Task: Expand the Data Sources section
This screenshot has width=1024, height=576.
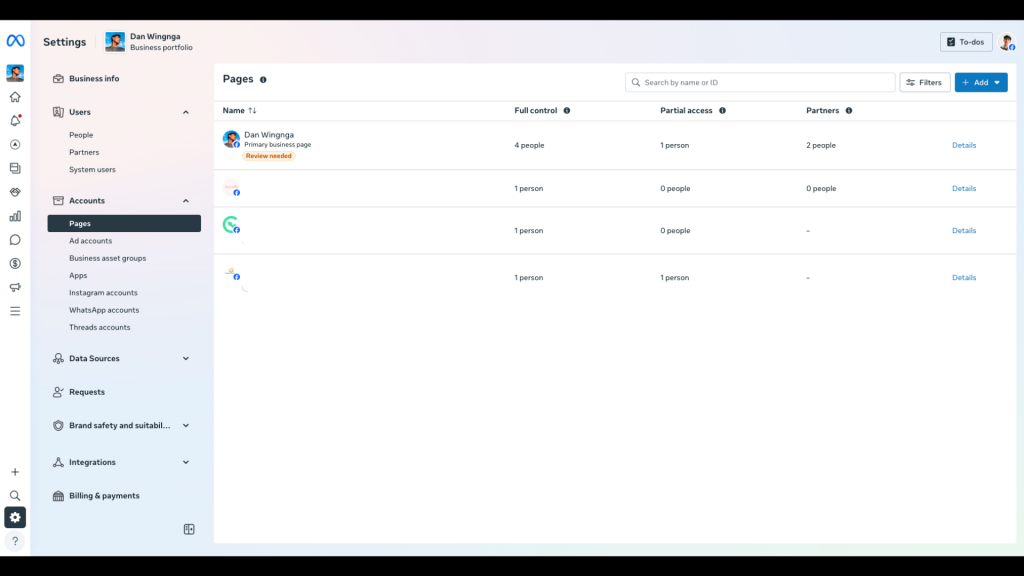Action: coord(186,358)
